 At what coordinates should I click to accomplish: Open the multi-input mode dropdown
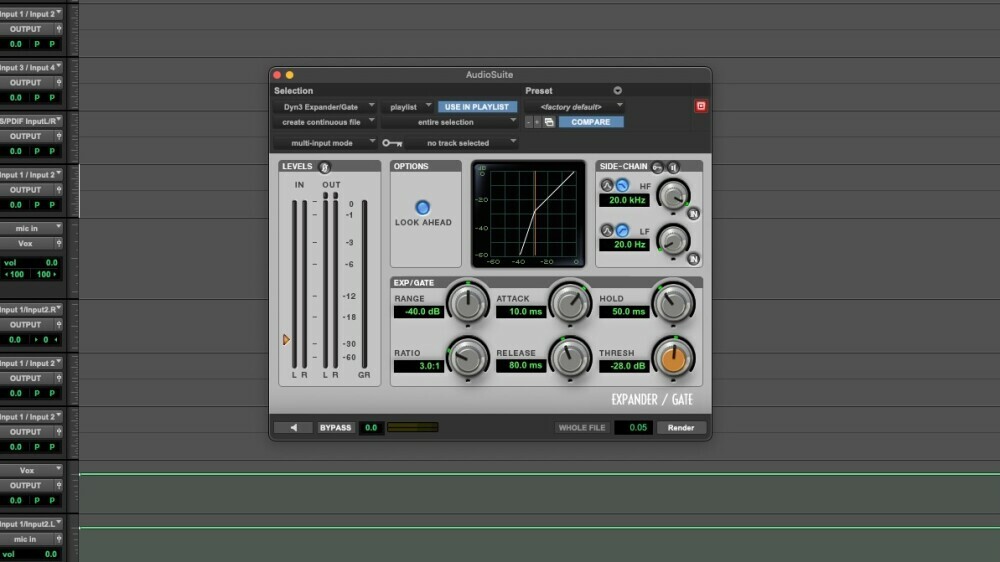pyautogui.click(x=325, y=143)
